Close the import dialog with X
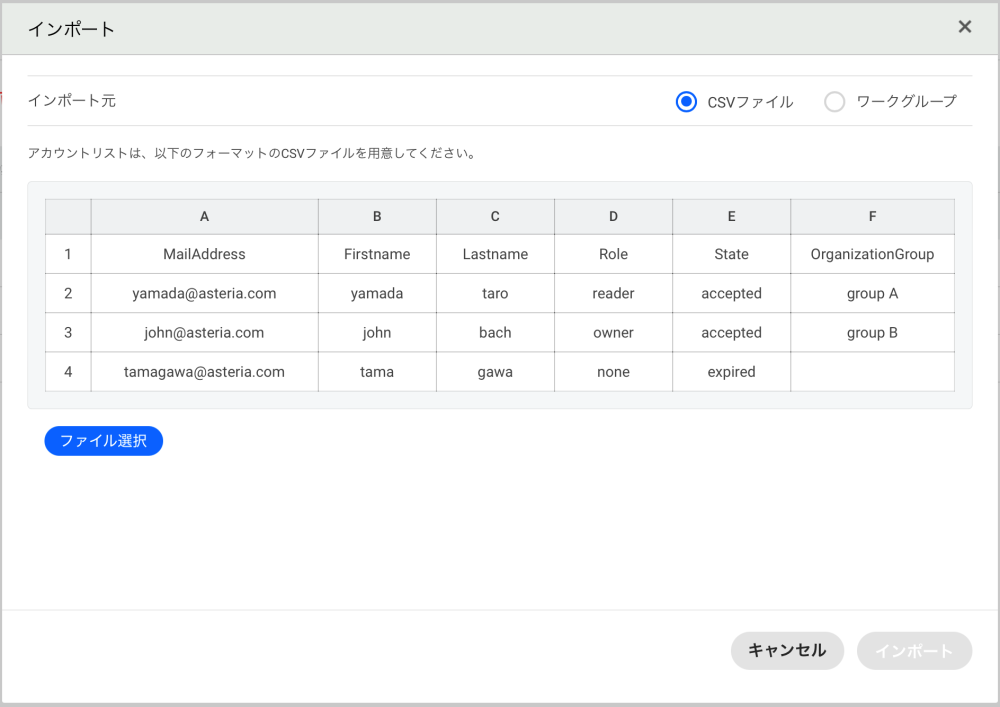This screenshot has height=707, width=1000. click(x=965, y=27)
